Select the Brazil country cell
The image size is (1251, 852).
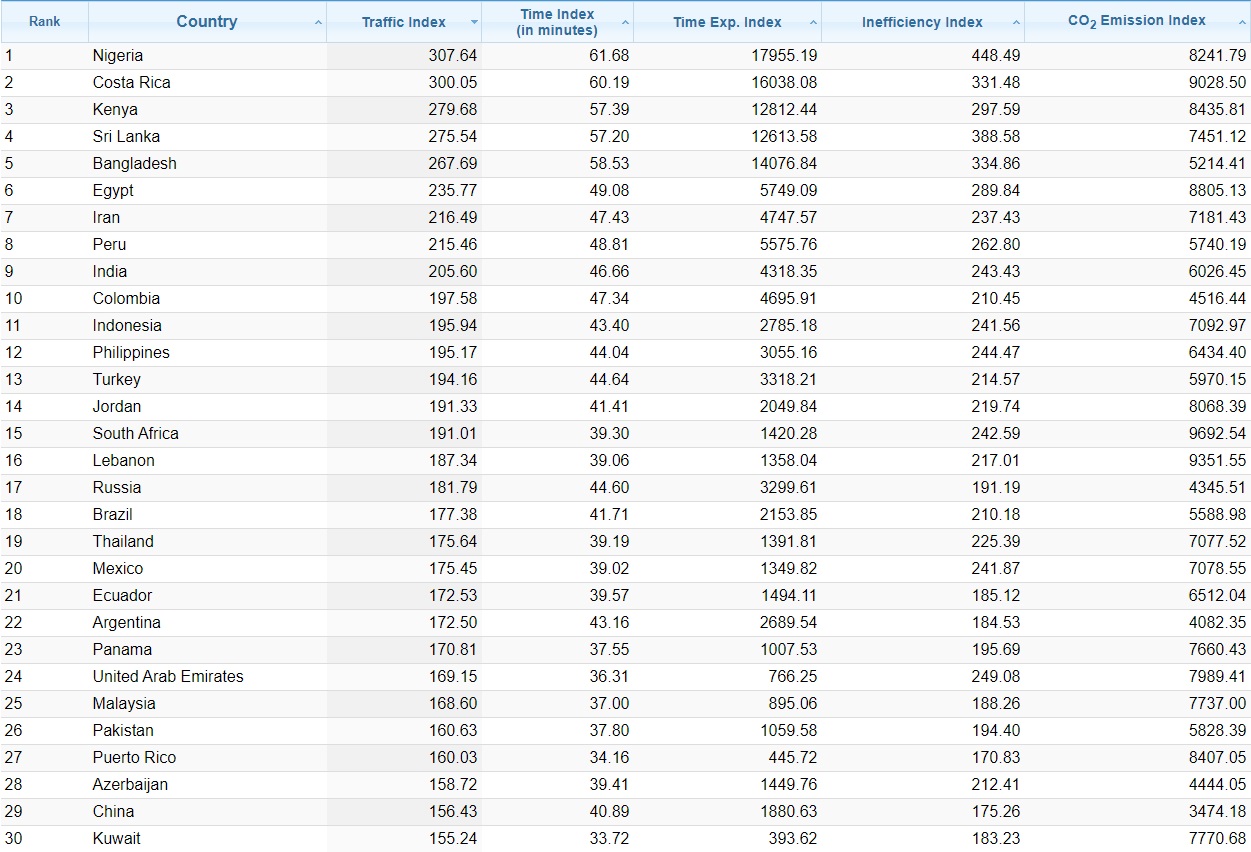pyautogui.click(x=207, y=515)
